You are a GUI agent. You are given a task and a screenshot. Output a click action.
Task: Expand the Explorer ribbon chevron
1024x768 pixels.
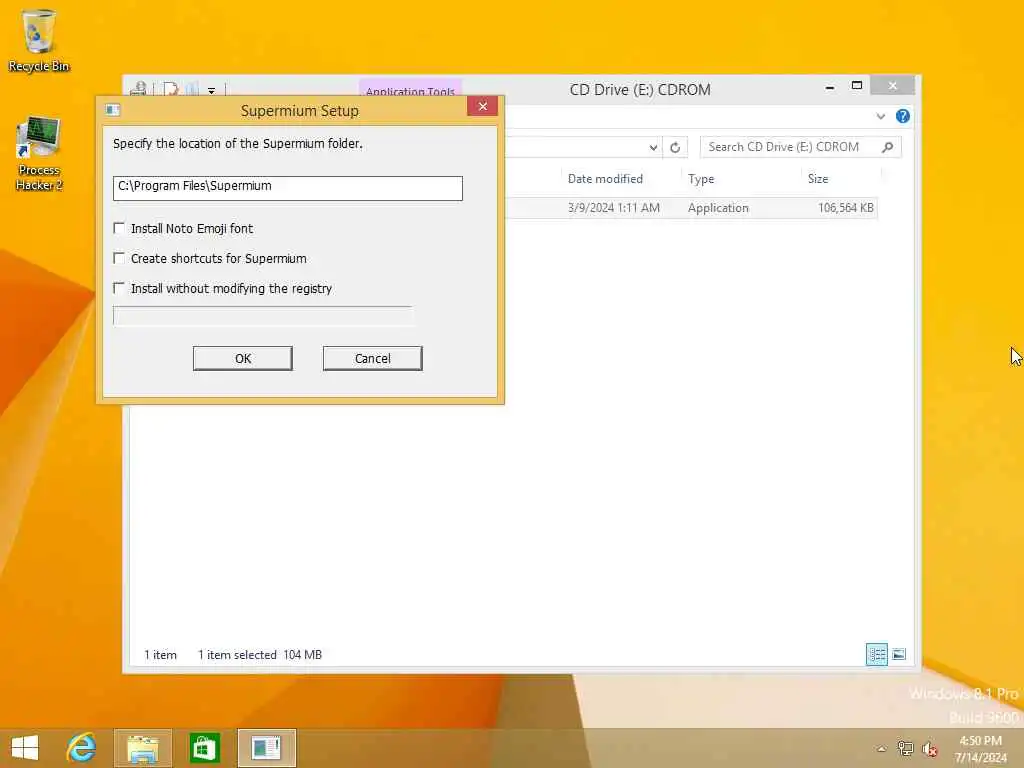[x=880, y=116]
